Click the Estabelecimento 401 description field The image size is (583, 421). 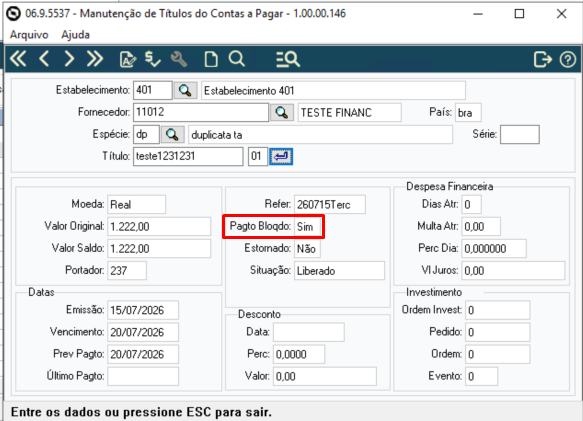pyautogui.click(x=333, y=90)
